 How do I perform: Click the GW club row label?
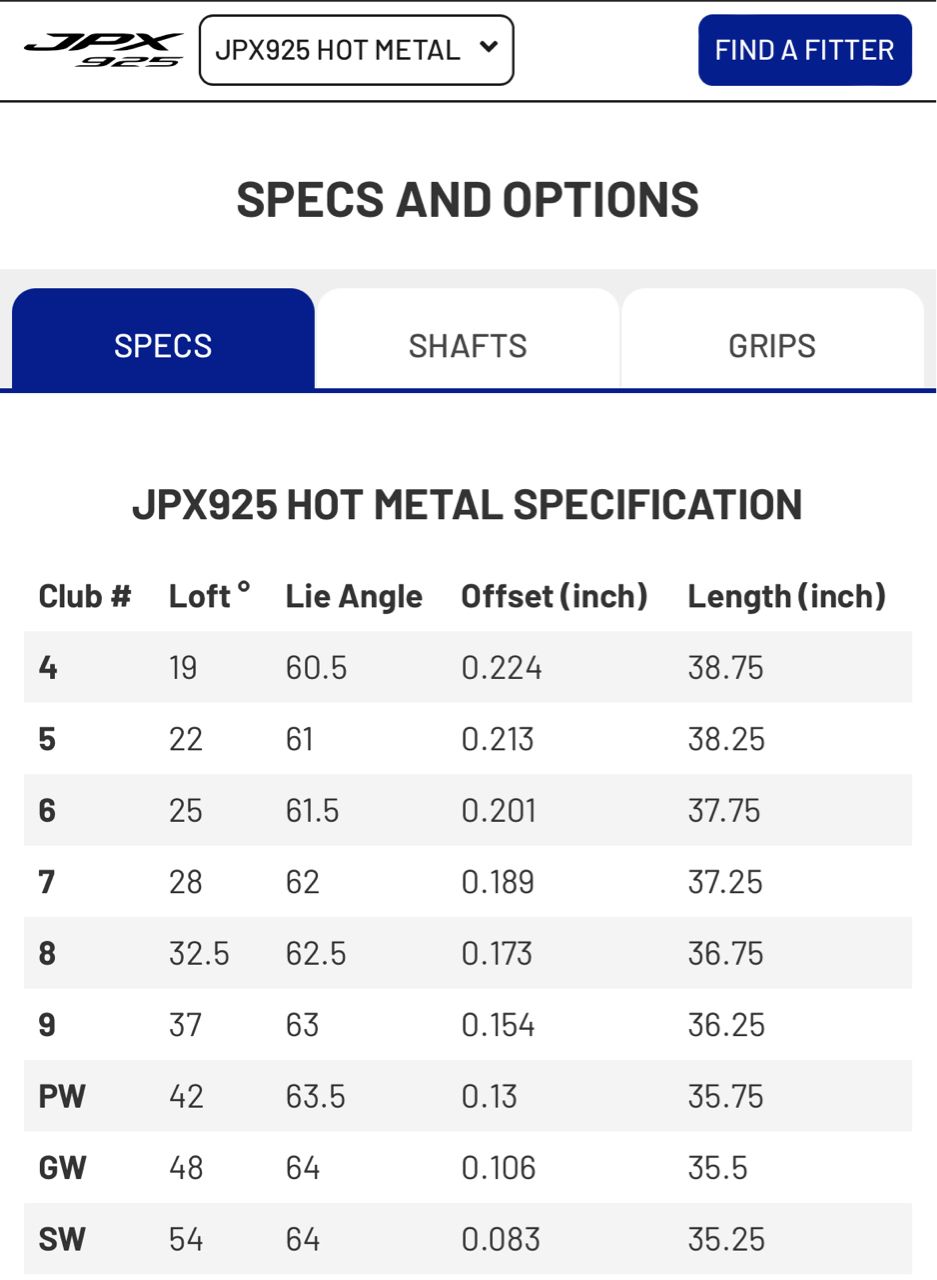point(63,1168)
